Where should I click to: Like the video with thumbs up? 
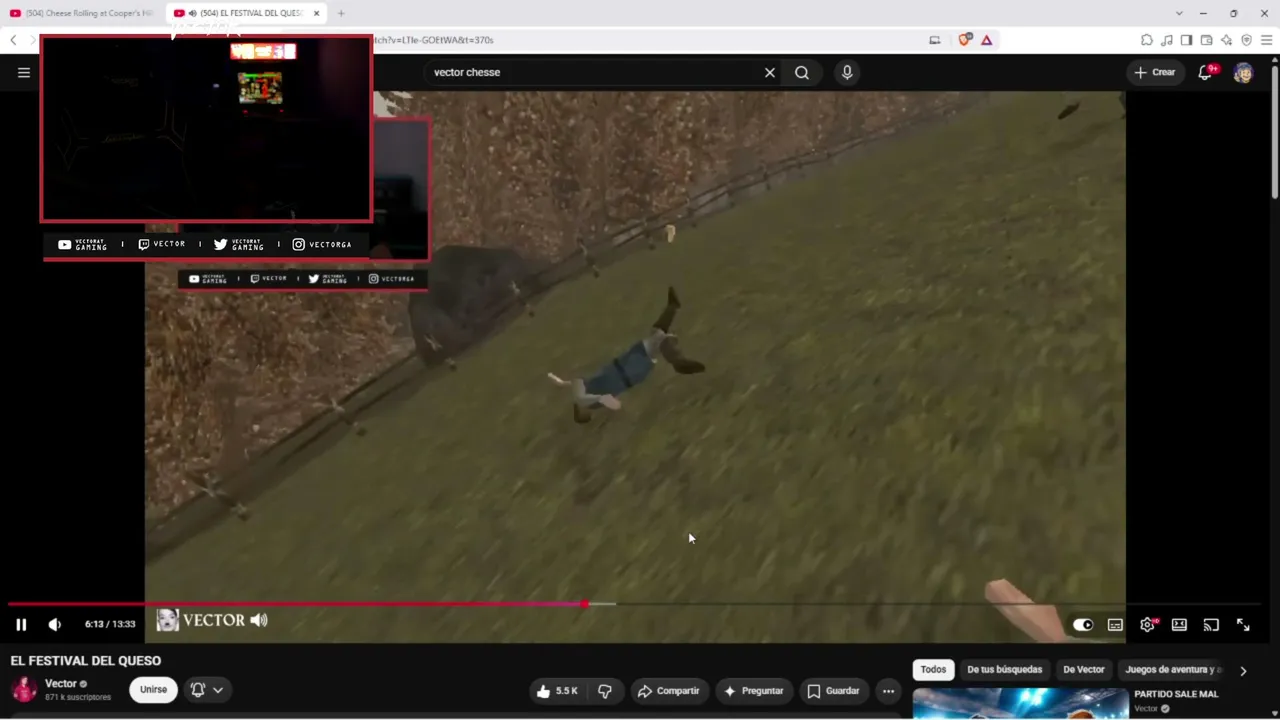pos(556,691)
